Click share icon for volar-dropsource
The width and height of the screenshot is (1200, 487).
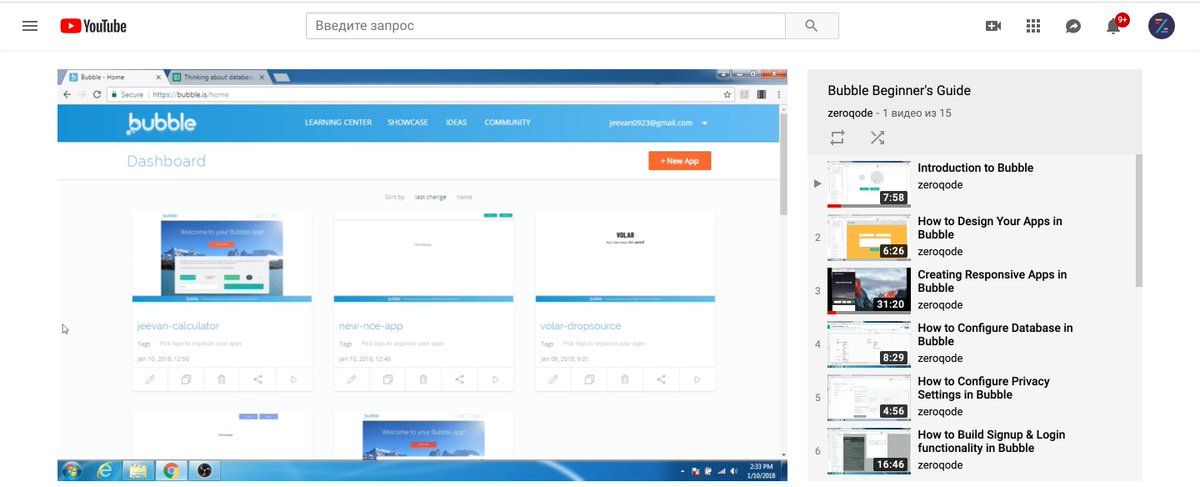pos(661,380)
